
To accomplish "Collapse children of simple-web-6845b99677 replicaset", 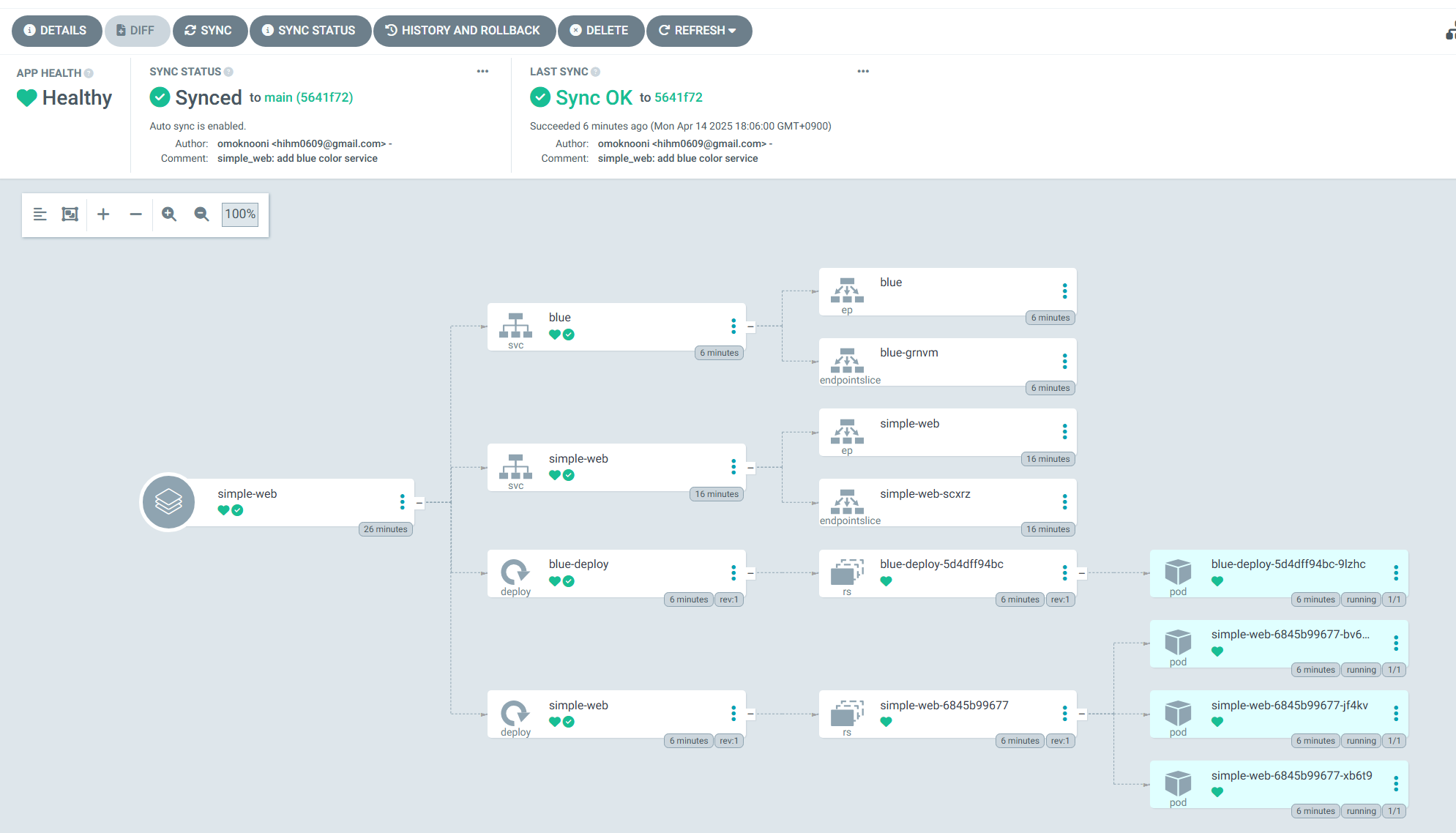I will (x=1081, y=714).
